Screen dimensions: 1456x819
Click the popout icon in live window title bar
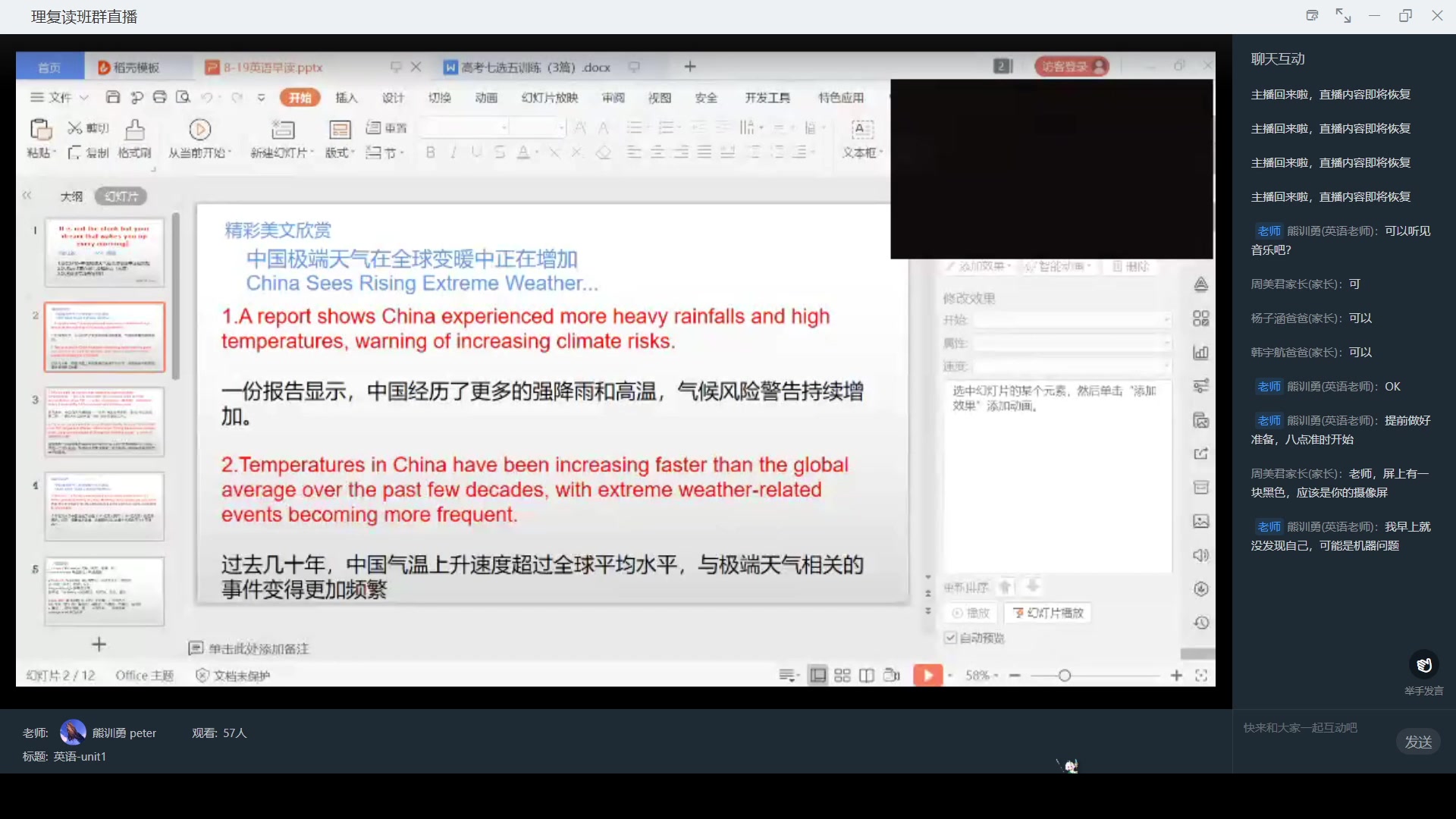(x=1312, y=15)
